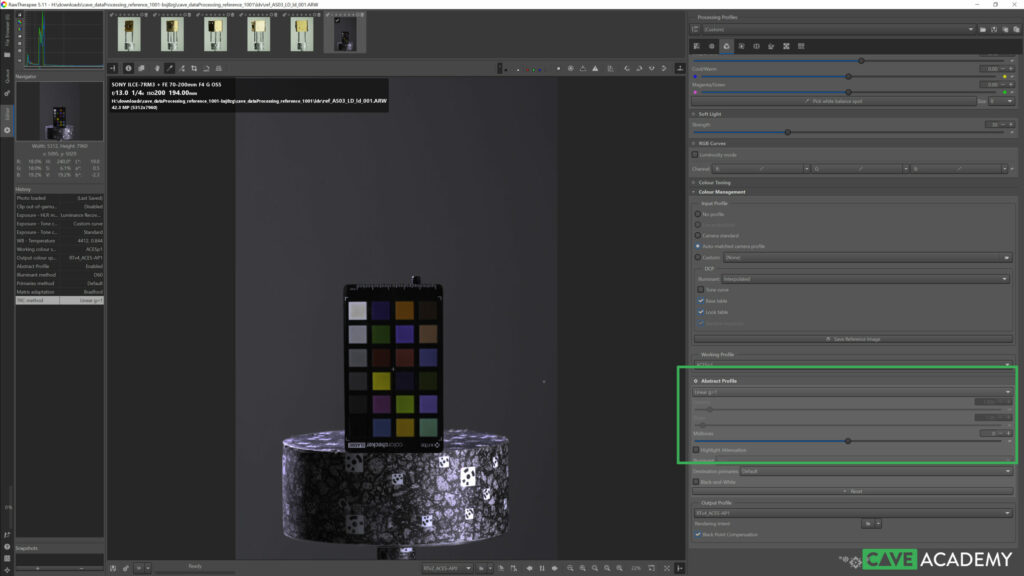Open the Output Profile RTv4_ACES-AP1 dropdown
Screen dimensions: 1024x576
point(852,513)
